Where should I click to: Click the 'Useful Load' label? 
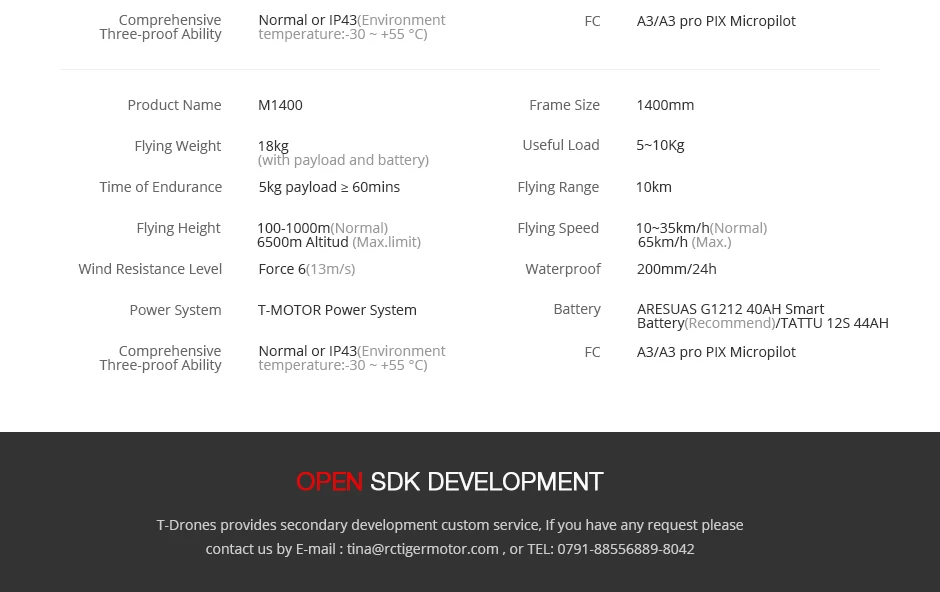click(561, 145)
